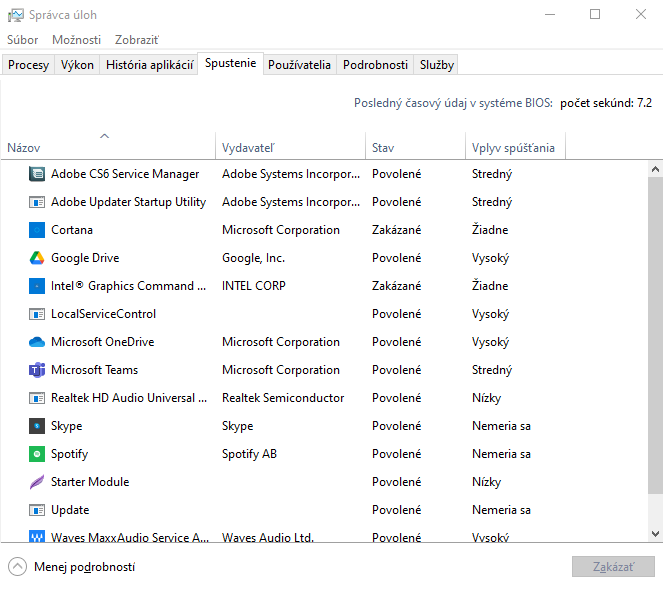Click the Intel Graphics Command icon
Screen dimensions: 663x591
pos(37,286)
